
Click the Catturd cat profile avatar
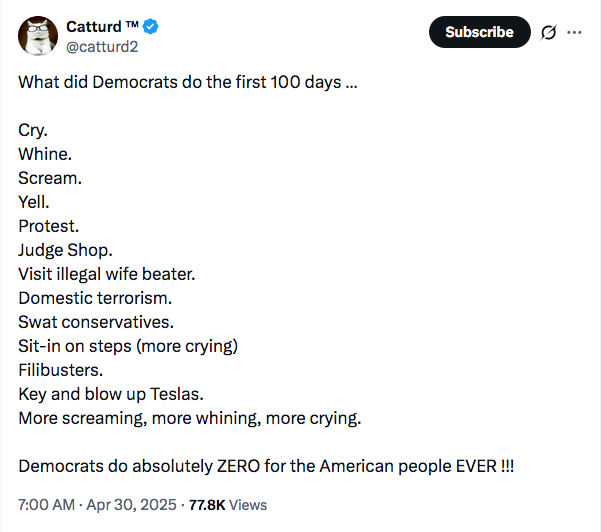coord(38,36)
